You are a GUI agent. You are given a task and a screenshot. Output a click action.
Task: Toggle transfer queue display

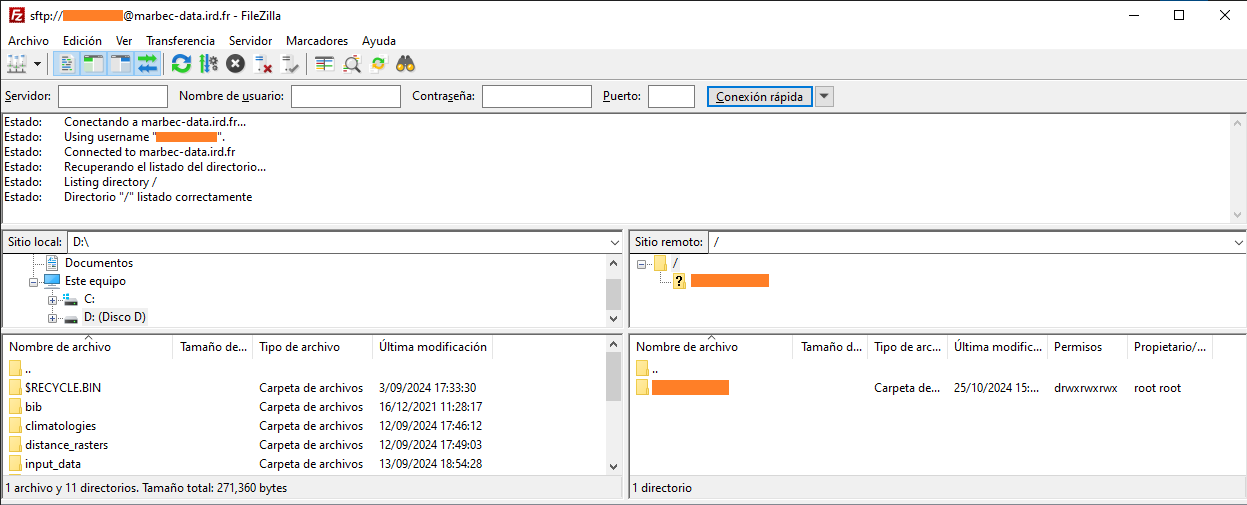(x=148, y=64)
